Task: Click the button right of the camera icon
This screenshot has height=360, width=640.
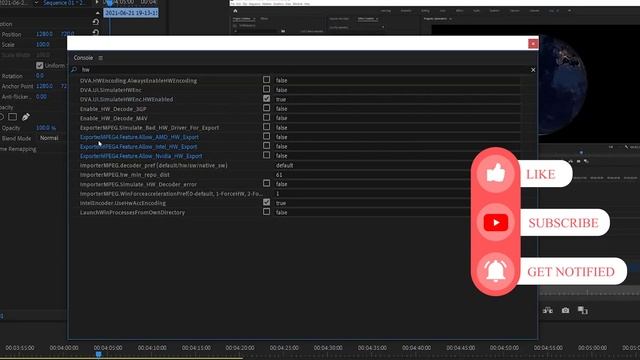Action: [583, 311]
